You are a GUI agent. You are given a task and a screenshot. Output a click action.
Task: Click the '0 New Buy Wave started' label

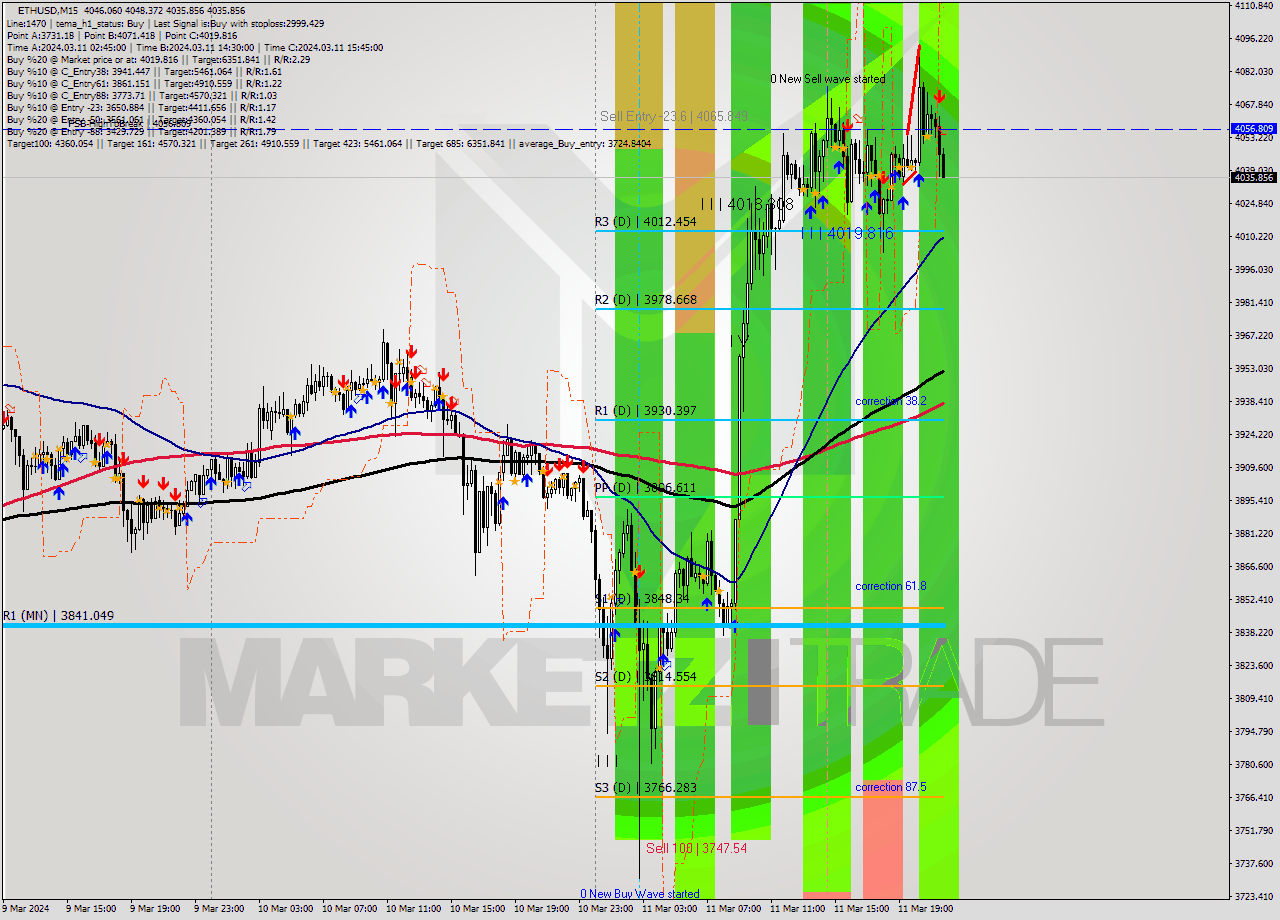click(x=640, y=894)
